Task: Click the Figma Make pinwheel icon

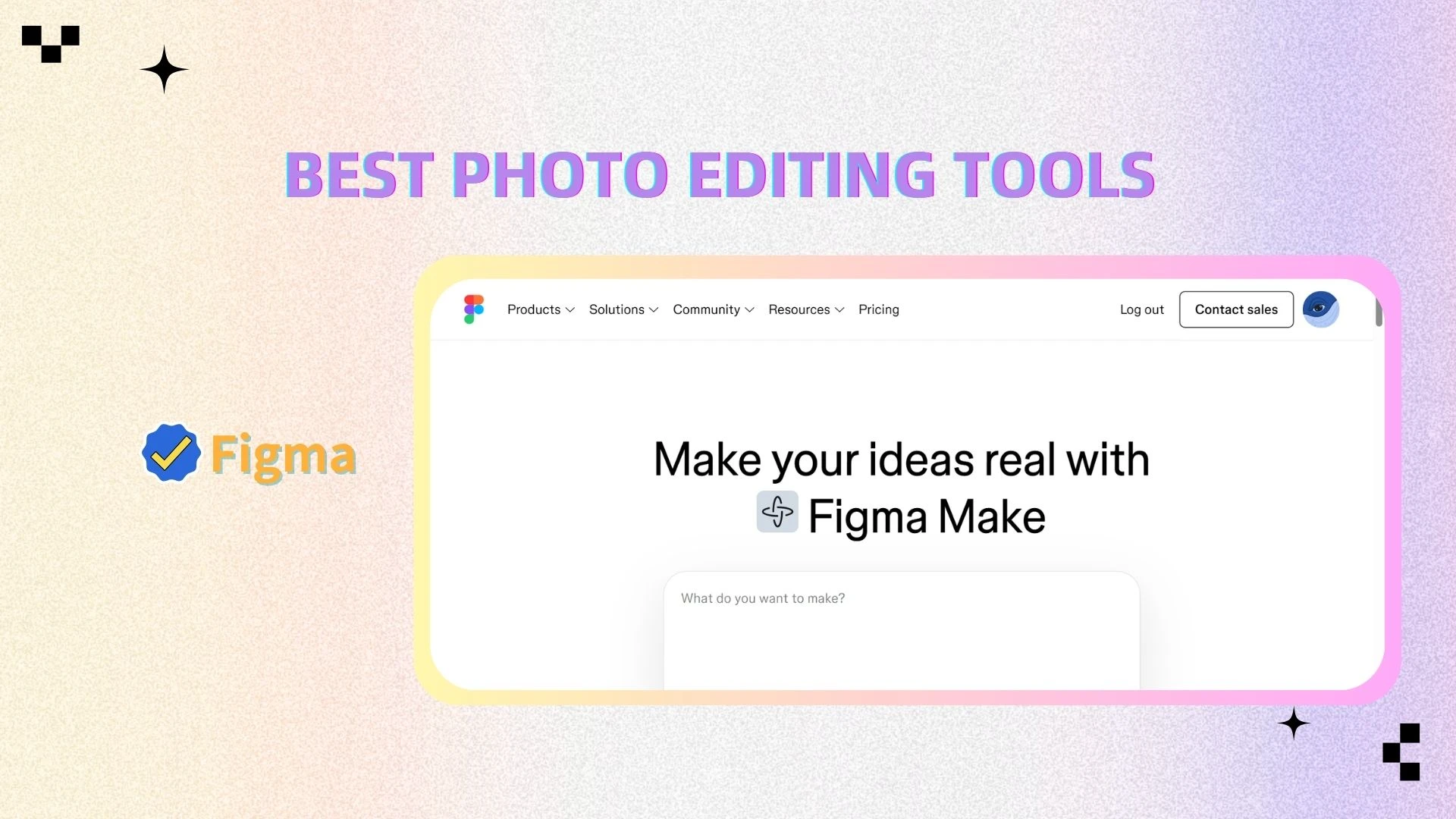Action: (777, 512)
